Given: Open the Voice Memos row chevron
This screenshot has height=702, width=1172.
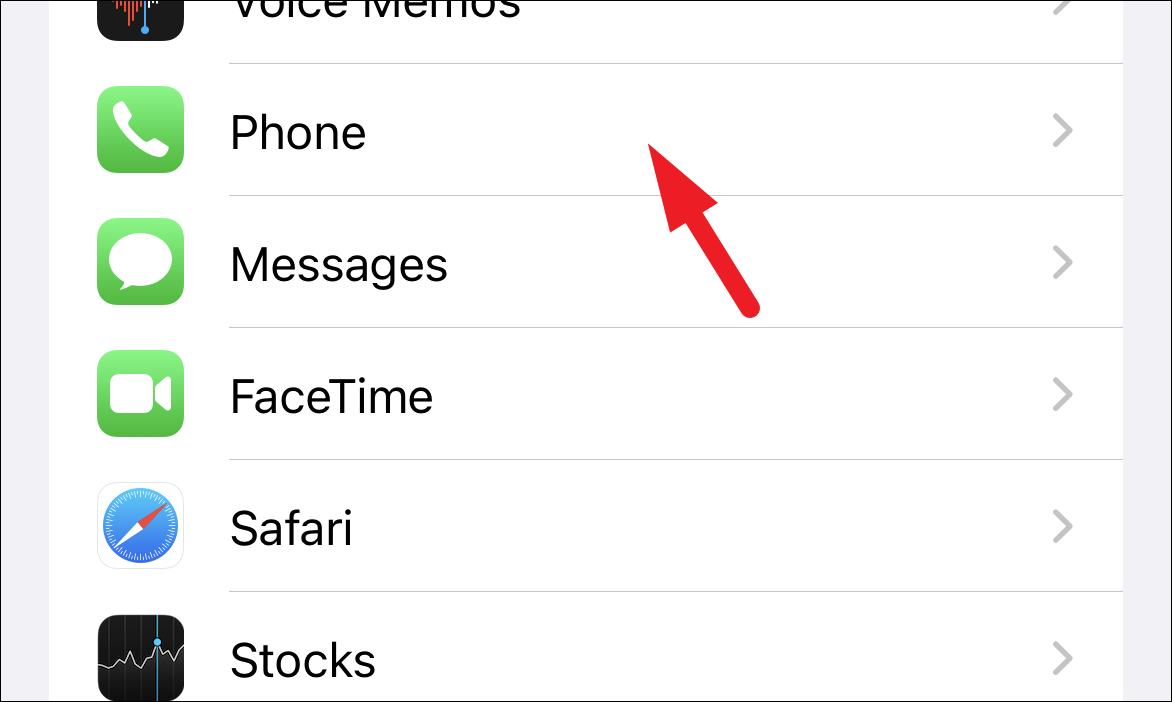Looking at the screenshot, I should 1062,7.
